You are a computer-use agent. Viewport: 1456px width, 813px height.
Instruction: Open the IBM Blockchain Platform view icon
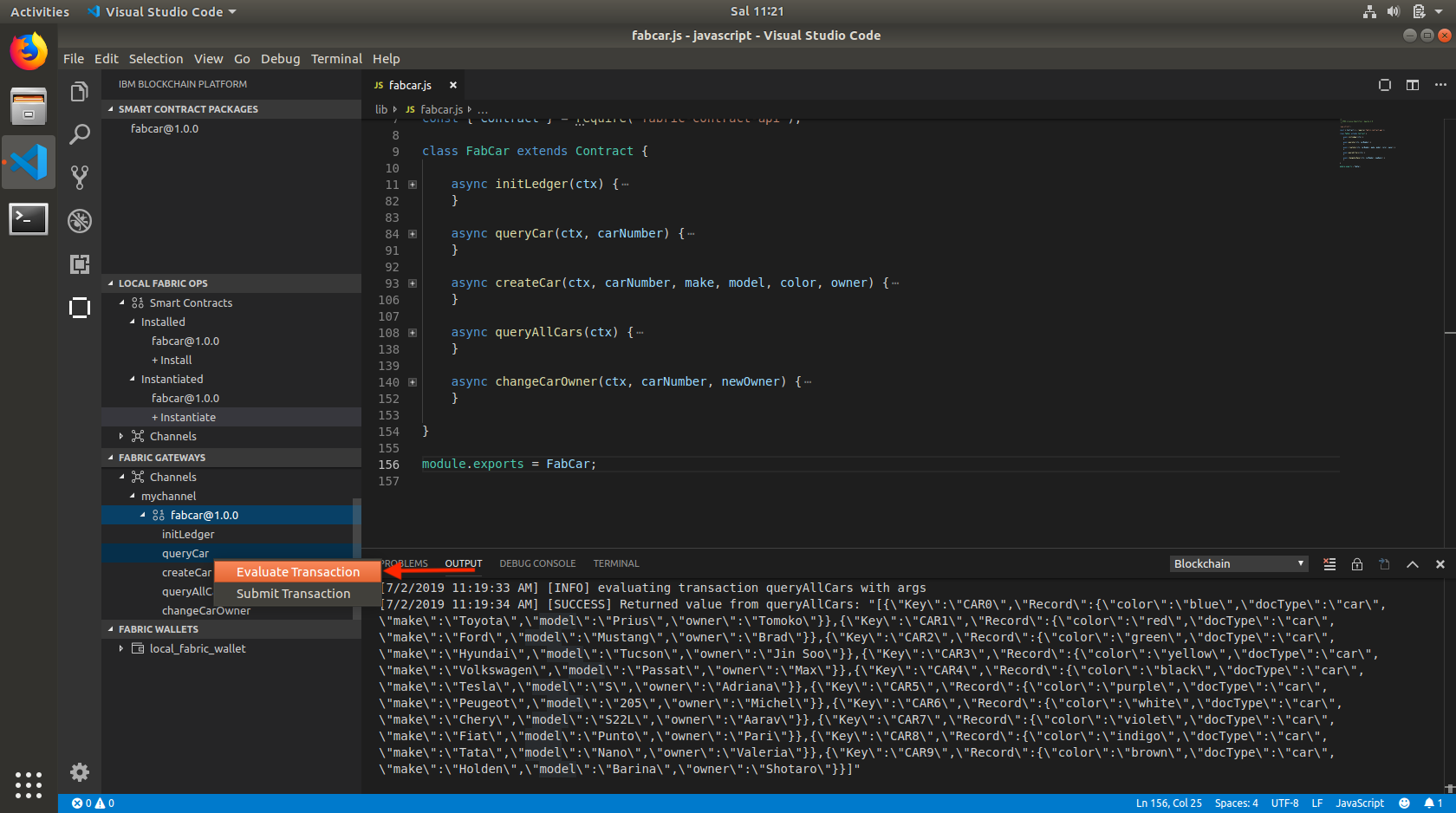click(80, 308)
